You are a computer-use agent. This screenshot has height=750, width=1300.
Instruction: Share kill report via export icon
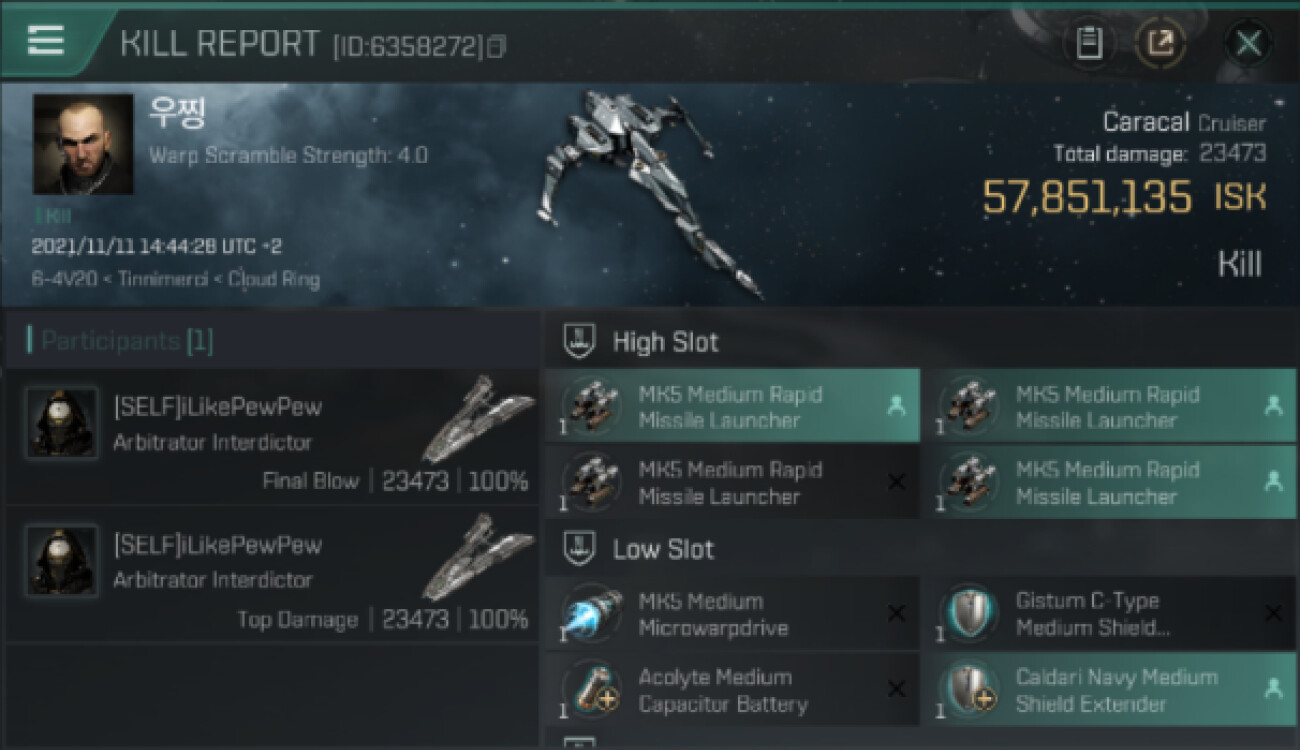[1161, 43]
